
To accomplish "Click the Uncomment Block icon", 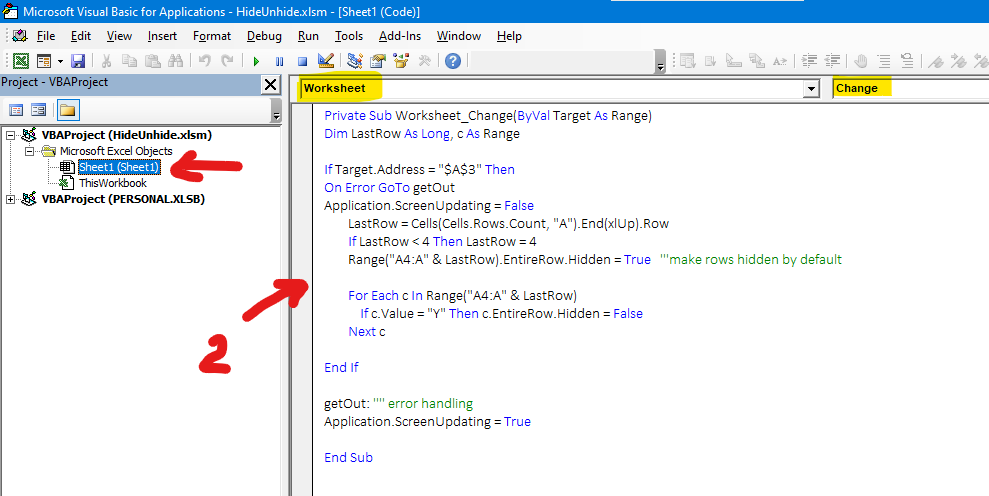I will coord(907,61).
